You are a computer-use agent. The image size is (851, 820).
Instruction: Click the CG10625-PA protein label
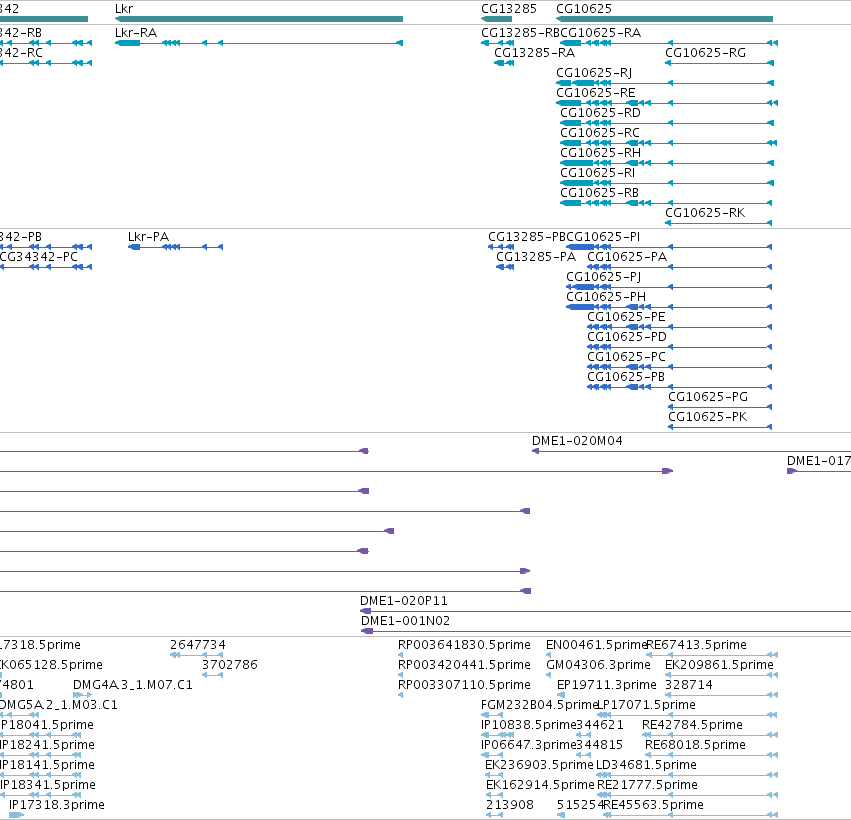[x=627, y=257]
